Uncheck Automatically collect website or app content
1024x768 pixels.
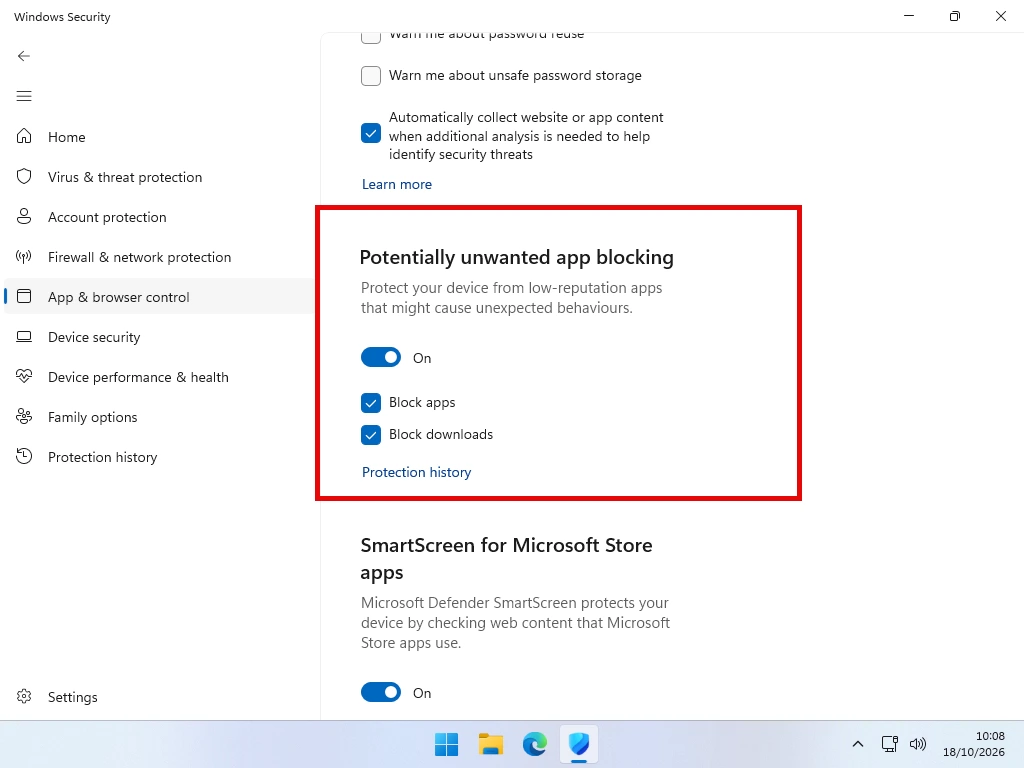click(371, 133)
